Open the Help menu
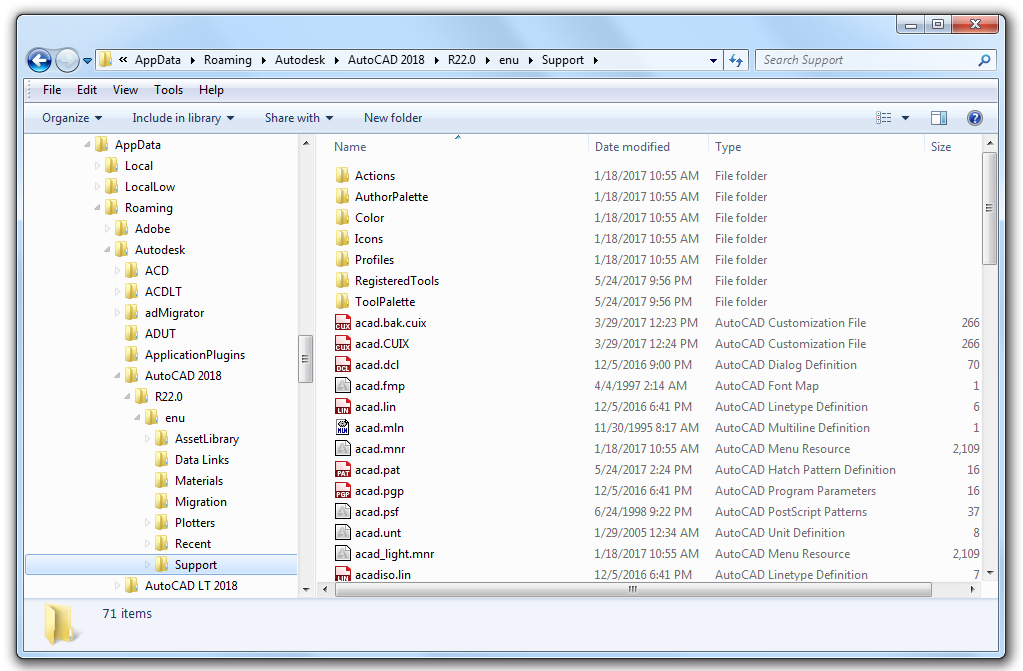This screenshot has width=1023, height=671. (211, 90)
